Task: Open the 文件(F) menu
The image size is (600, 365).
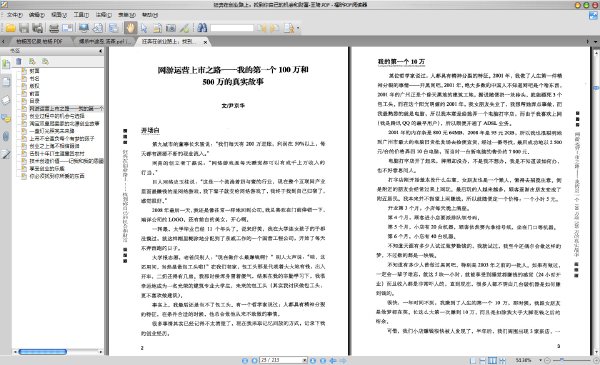Action: (15, 15)
